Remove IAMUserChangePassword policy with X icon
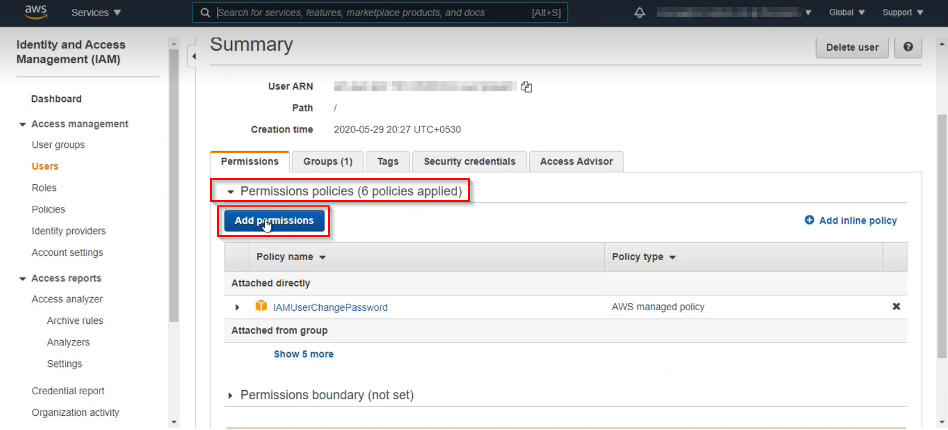Viewport: 948px width, 430px height. pos(896,307)
